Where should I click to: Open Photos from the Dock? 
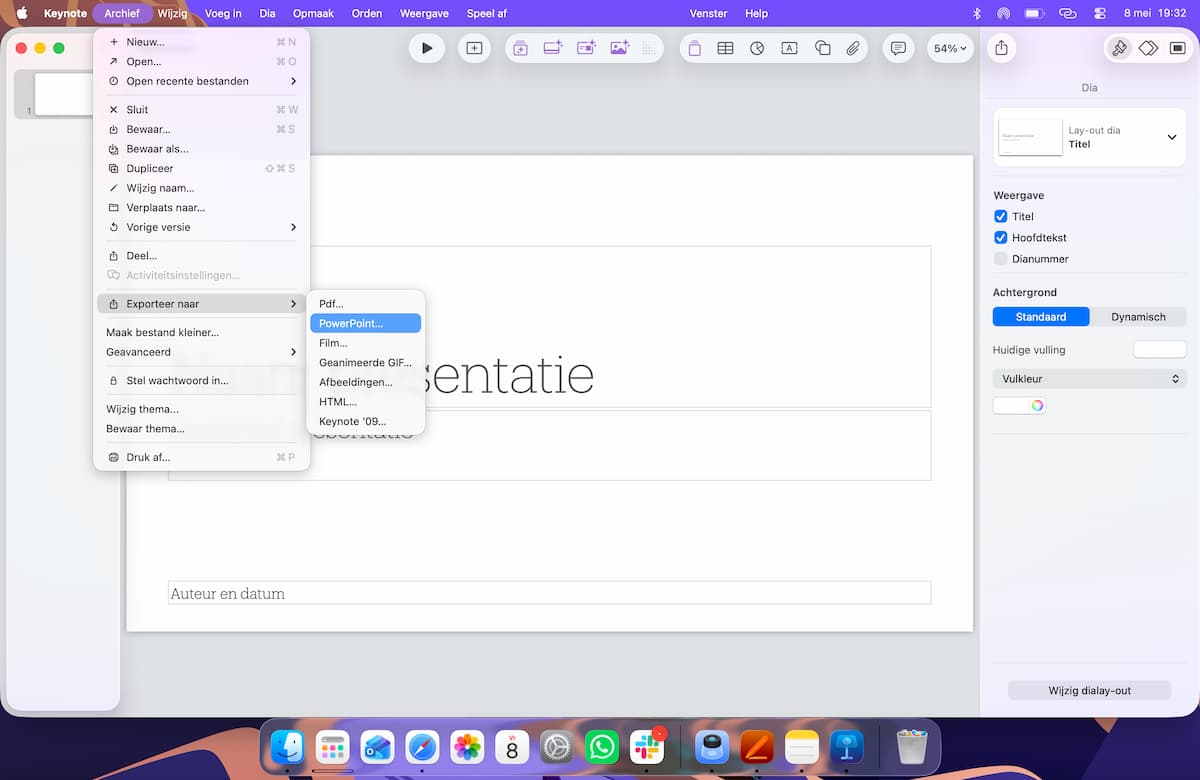click(467, 747)
